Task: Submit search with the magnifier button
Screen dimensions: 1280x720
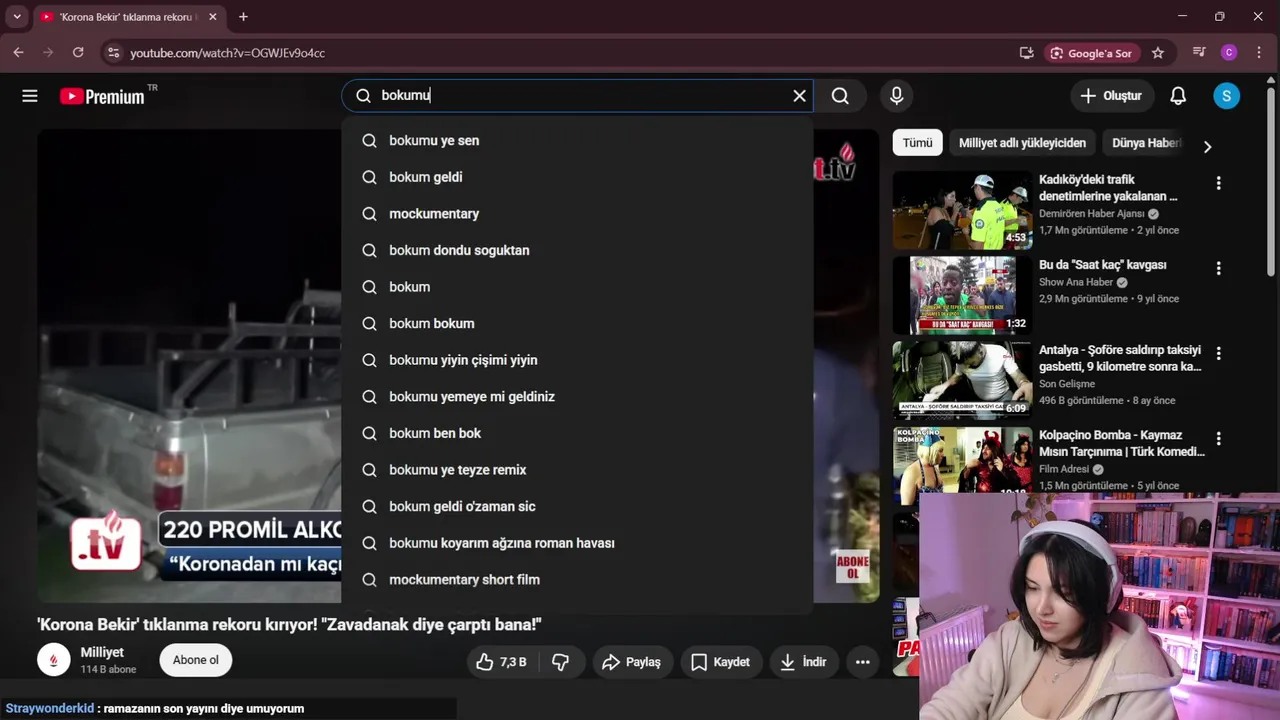Action: [840, 96]
